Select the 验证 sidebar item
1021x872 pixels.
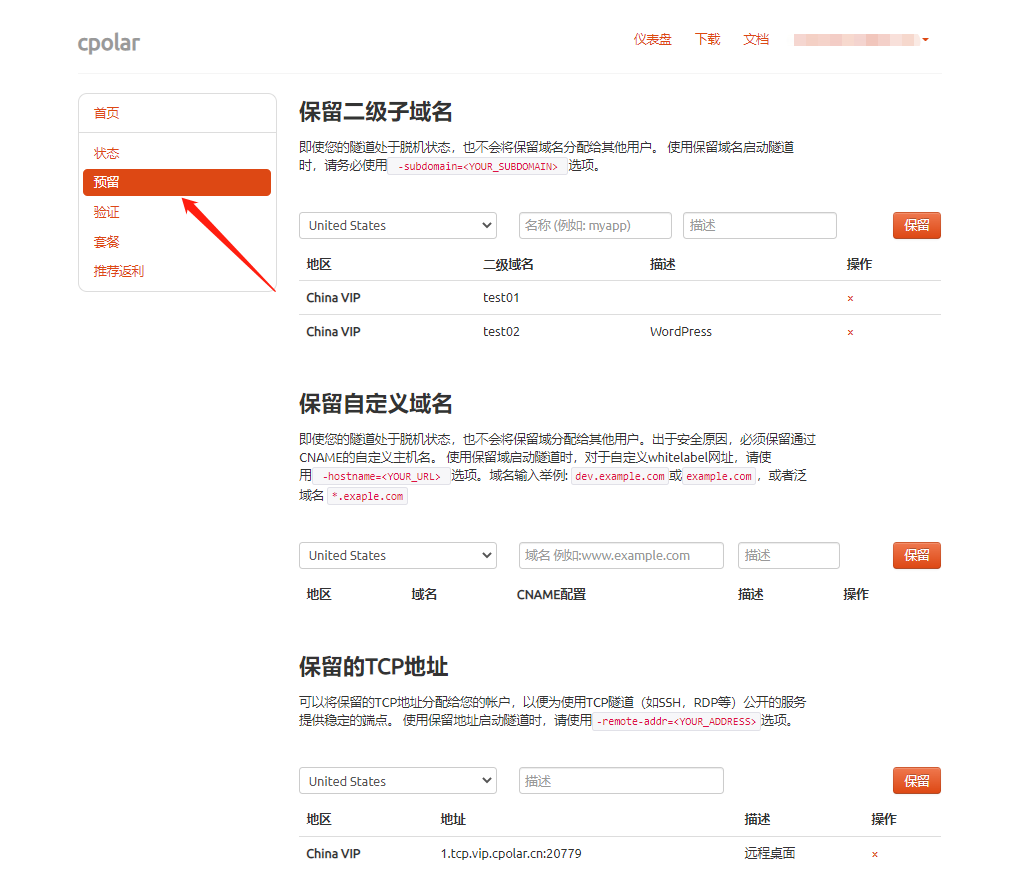(105, 212)
